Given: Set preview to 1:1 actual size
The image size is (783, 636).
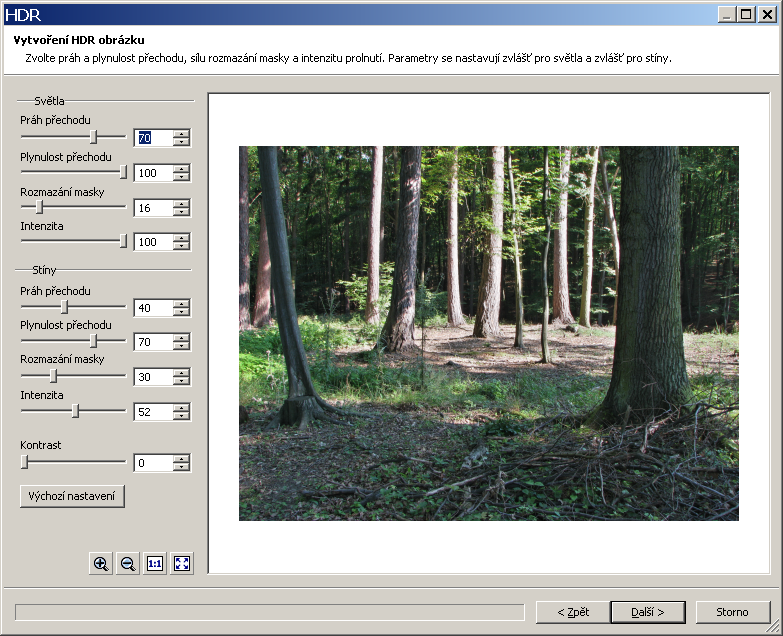Looking at the screenshot, I should coord(155,563).
